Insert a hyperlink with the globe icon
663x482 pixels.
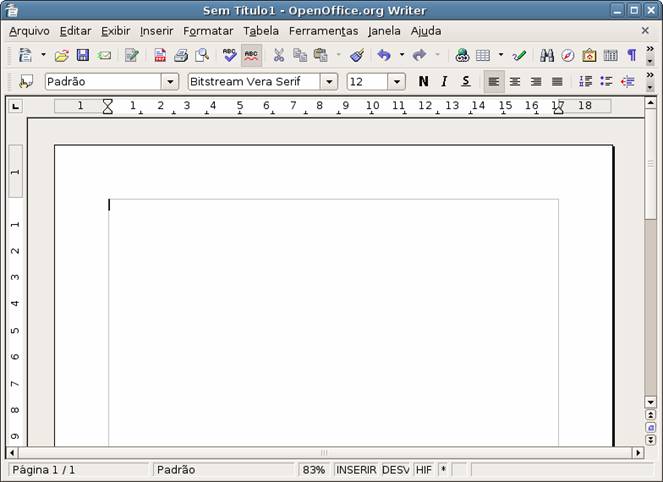[462, 55]
